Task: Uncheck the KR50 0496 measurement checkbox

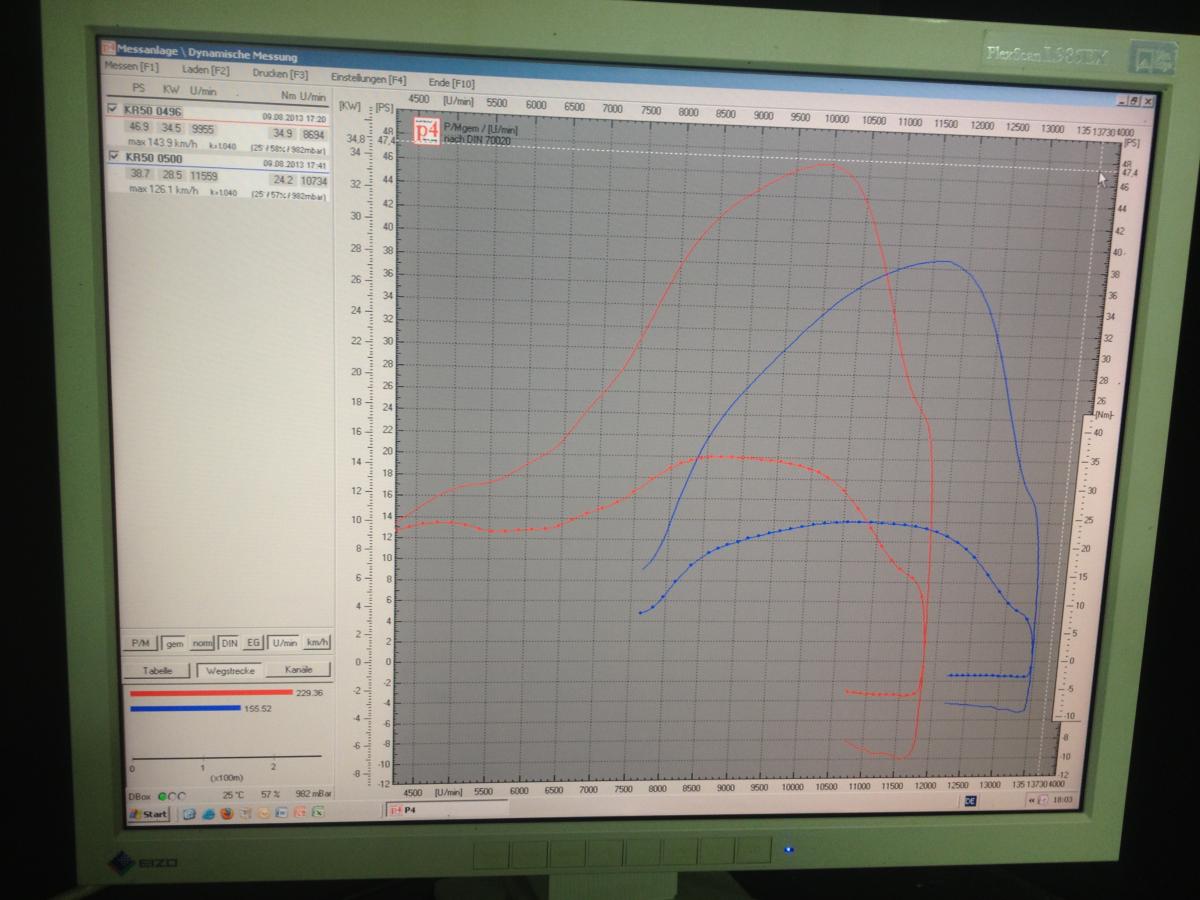Action: click(x=113, y=109)
